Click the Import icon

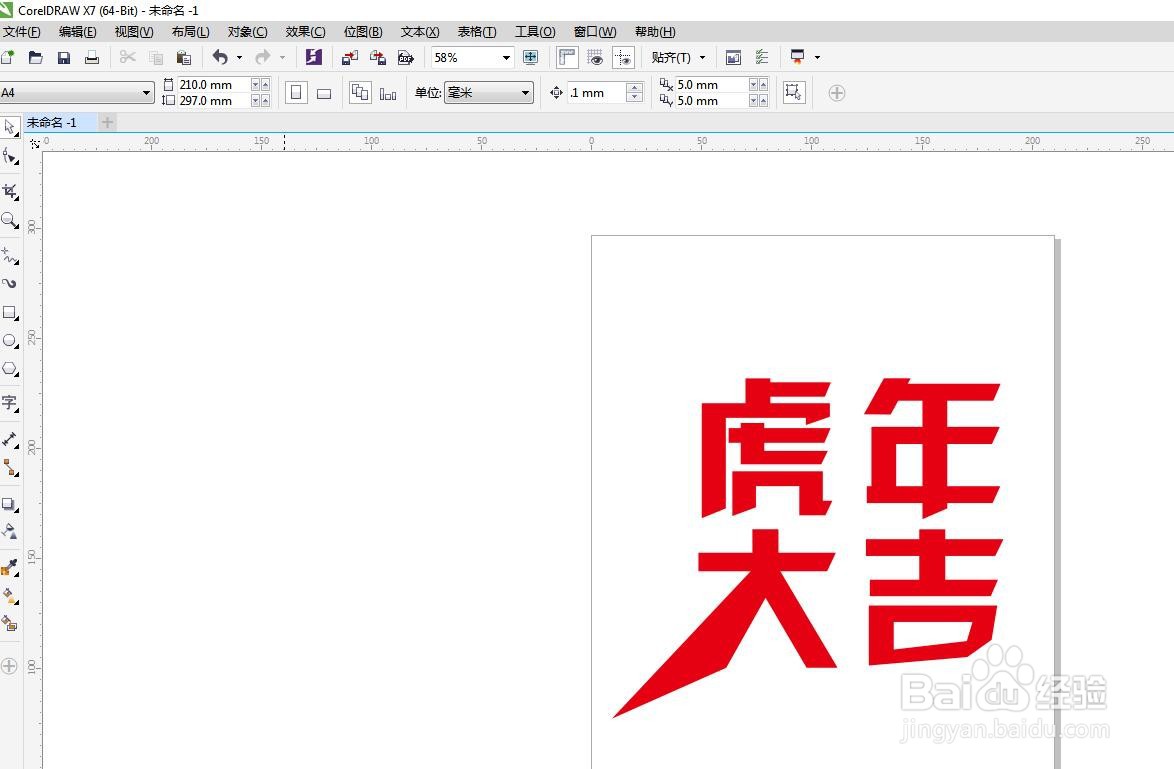(350, 57)
